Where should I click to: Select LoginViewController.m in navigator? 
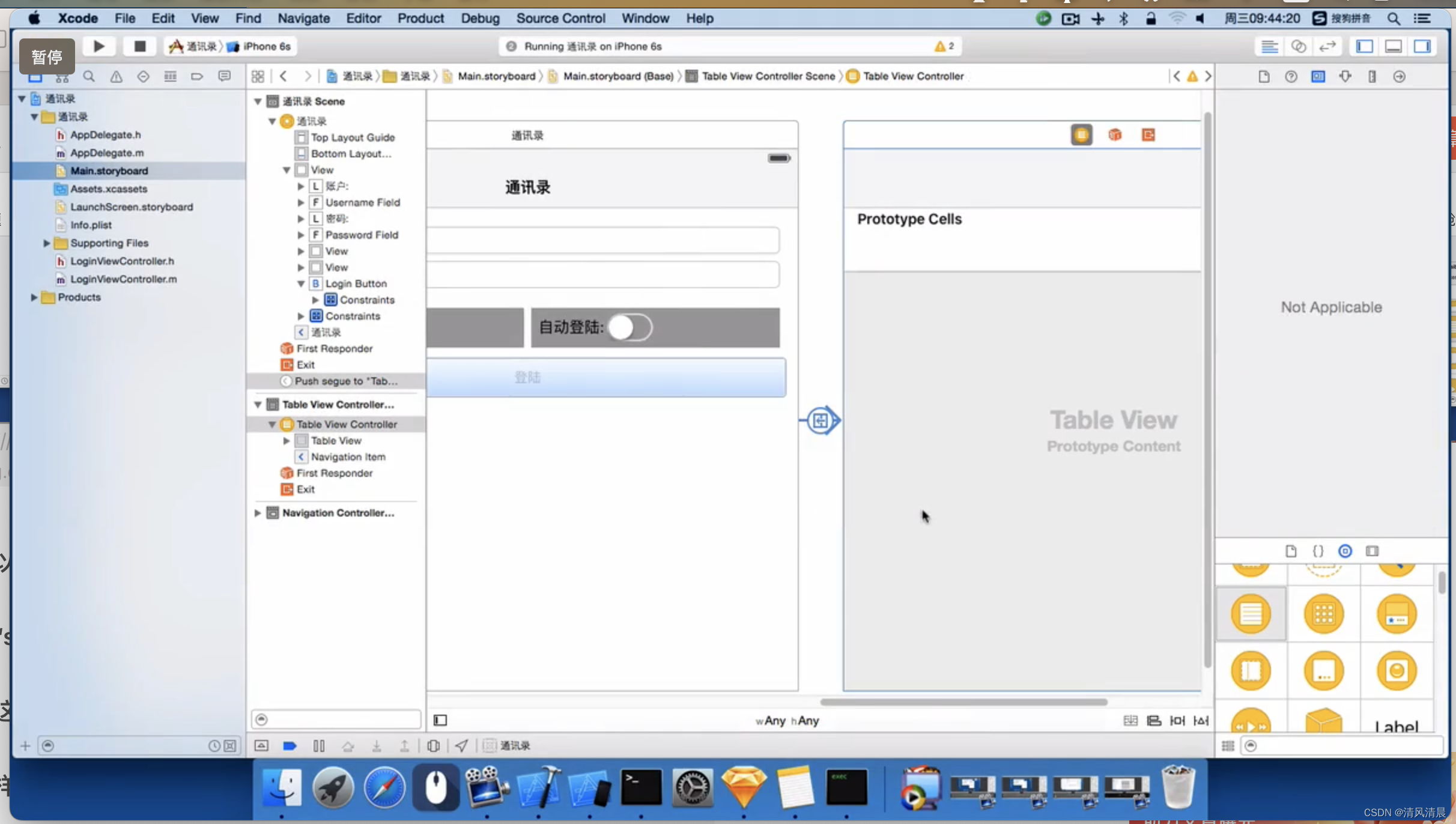pyautogui.click(x=123, y=279)
